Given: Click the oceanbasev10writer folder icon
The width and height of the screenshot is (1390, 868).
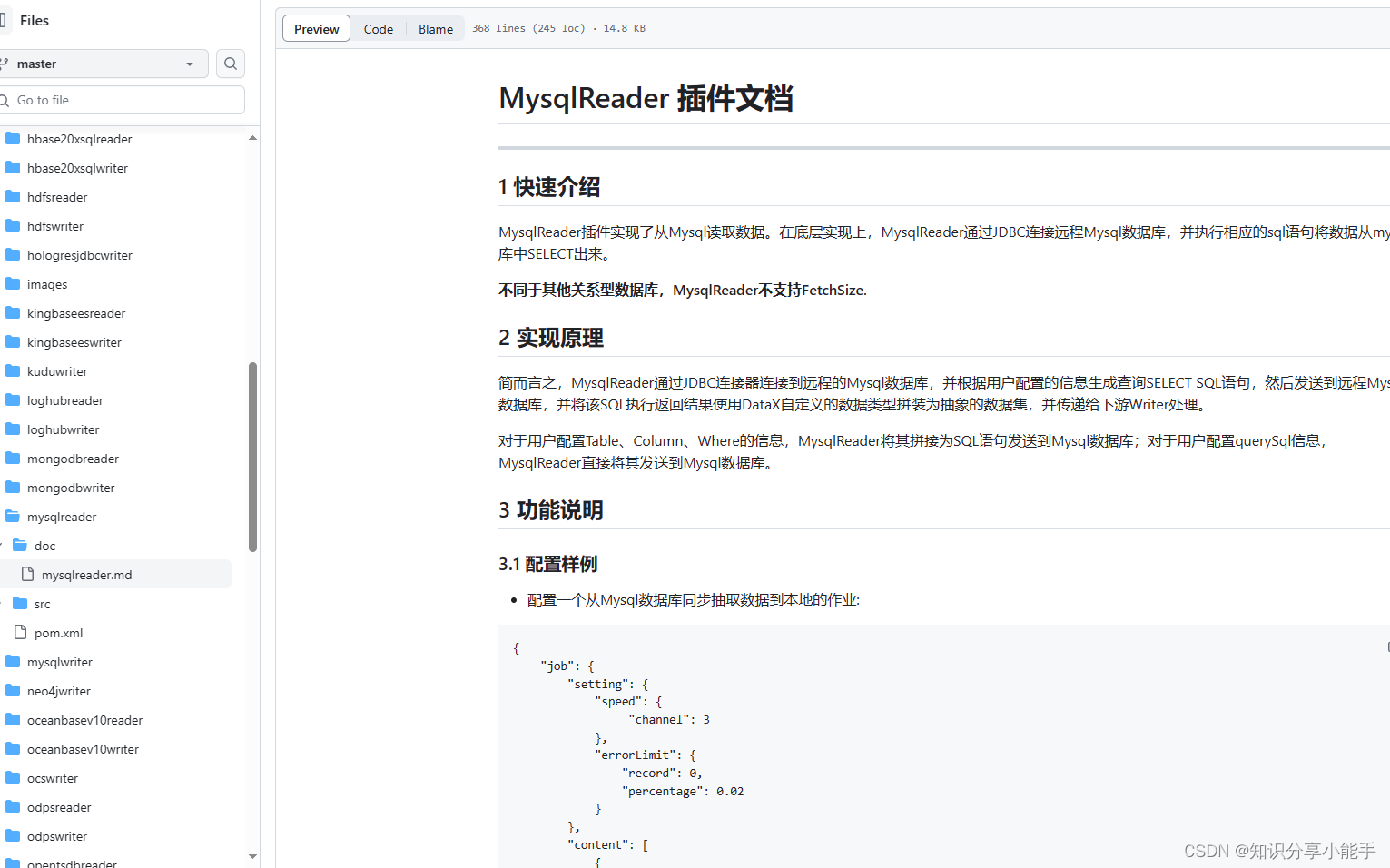Looking at the screenshot, I should coord(13,749).
